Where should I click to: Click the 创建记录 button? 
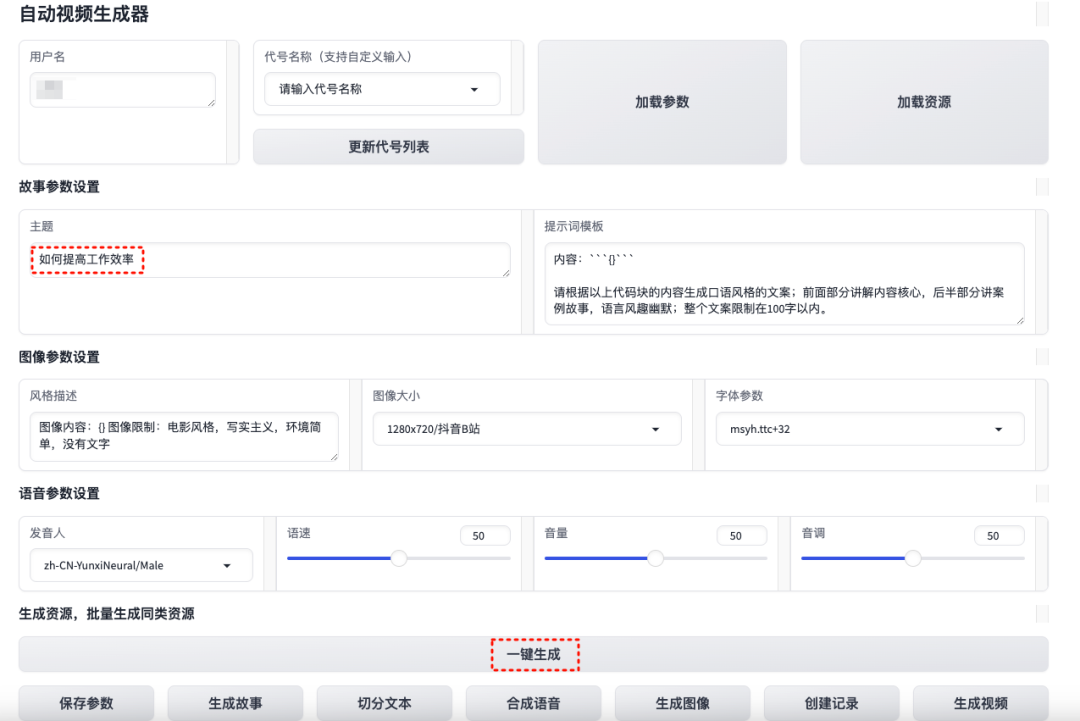tap(831, 703)
